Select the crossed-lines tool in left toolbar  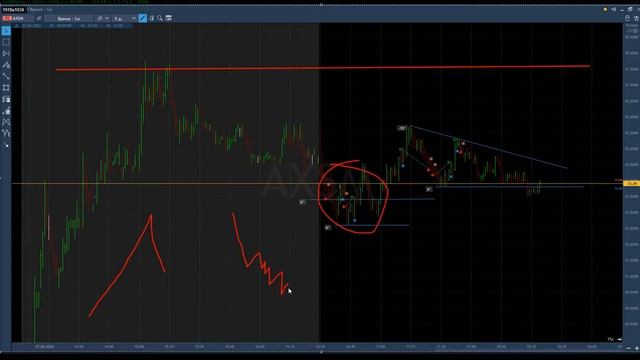coord(6,122)
